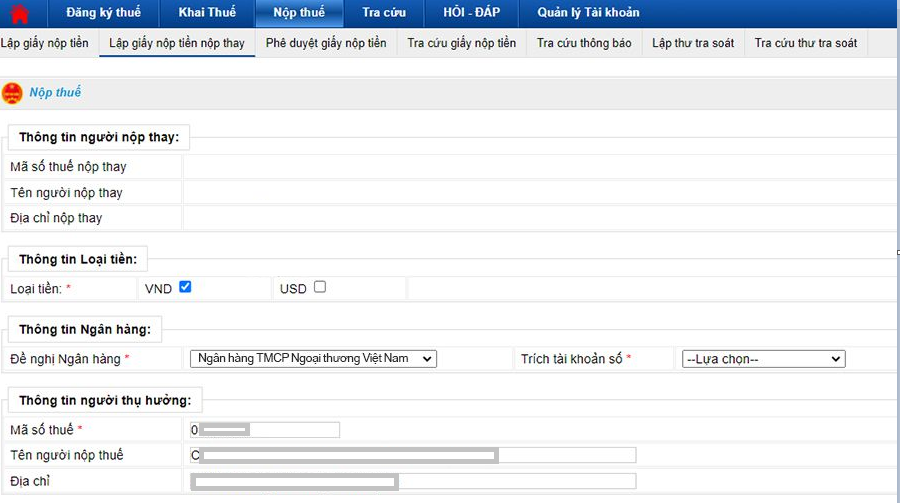900x503 pixels.
Task: Go to the HỎI - ĐÁP menu
Action: coord(470,13)
